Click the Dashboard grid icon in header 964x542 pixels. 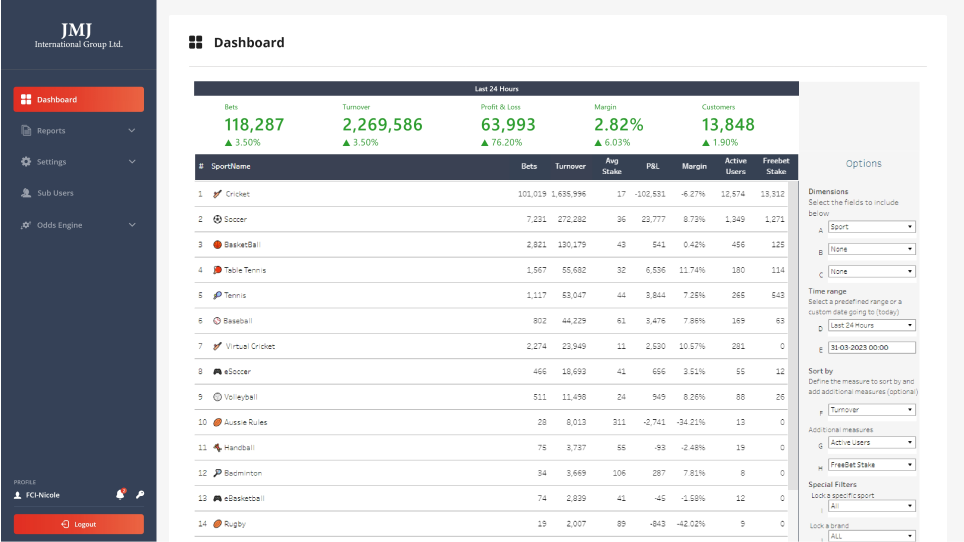(196, 42)
